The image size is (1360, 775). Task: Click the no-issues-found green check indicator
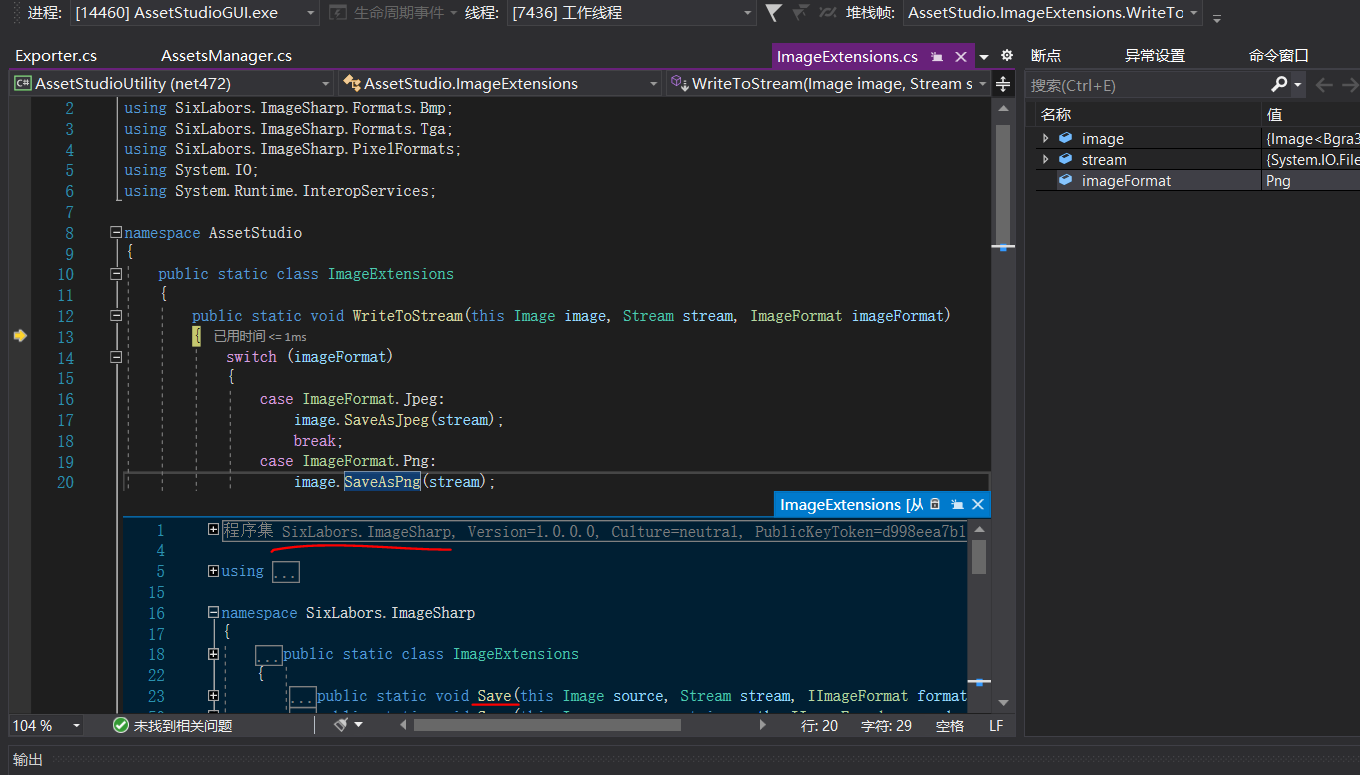(121, 726)
